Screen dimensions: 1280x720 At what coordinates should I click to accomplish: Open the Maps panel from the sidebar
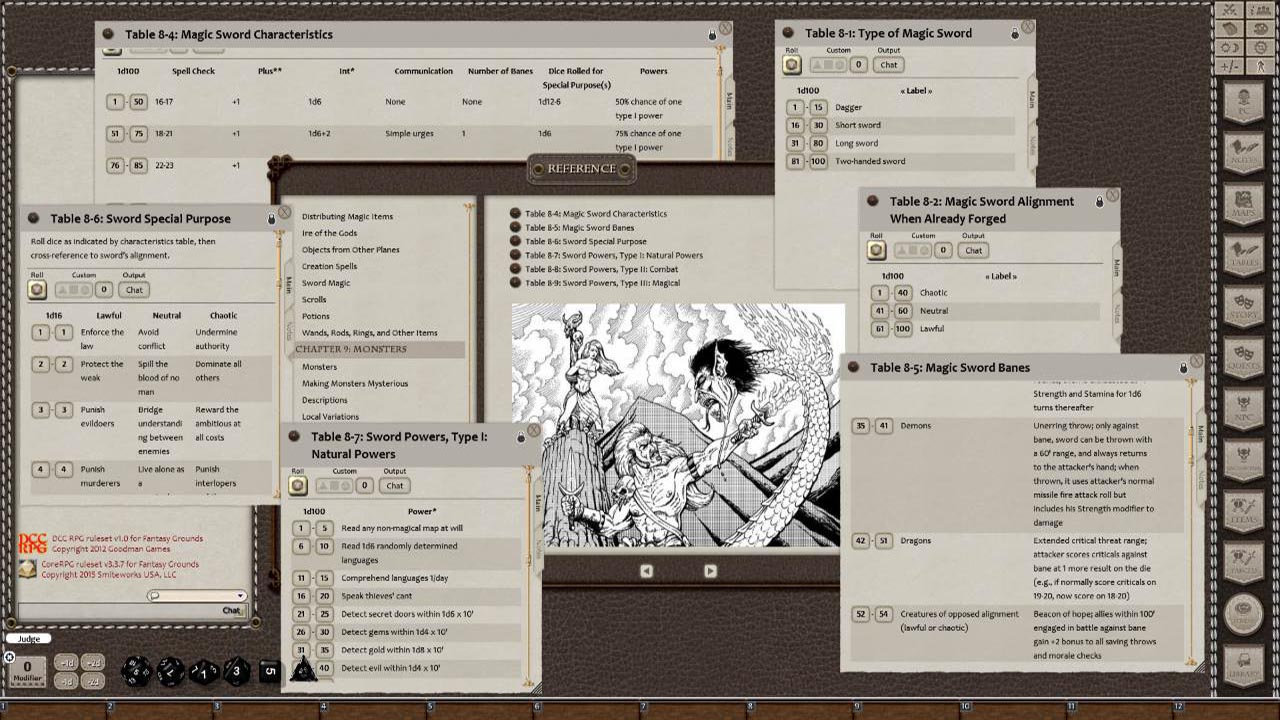pos(1244,205)
